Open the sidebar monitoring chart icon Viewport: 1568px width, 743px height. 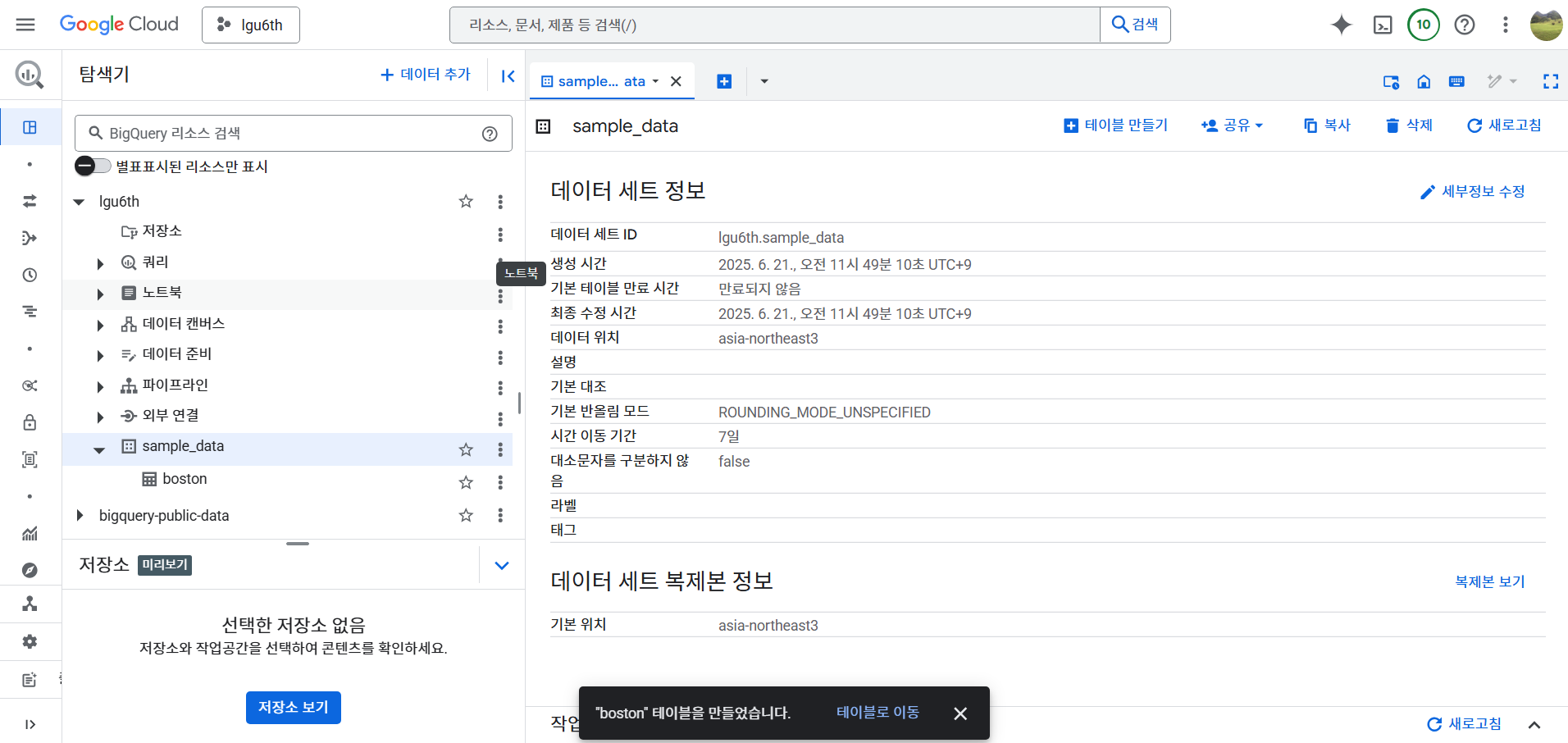click(x=30, y=534)
